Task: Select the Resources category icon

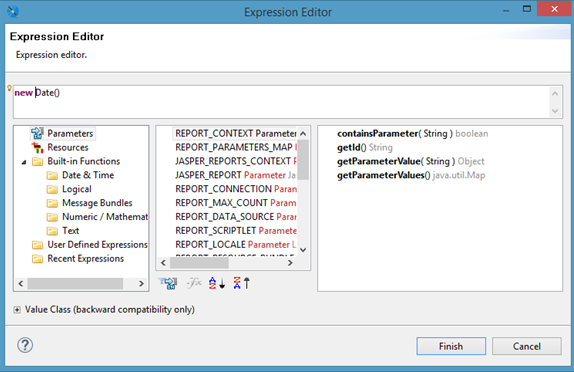Action: [37, 148]
